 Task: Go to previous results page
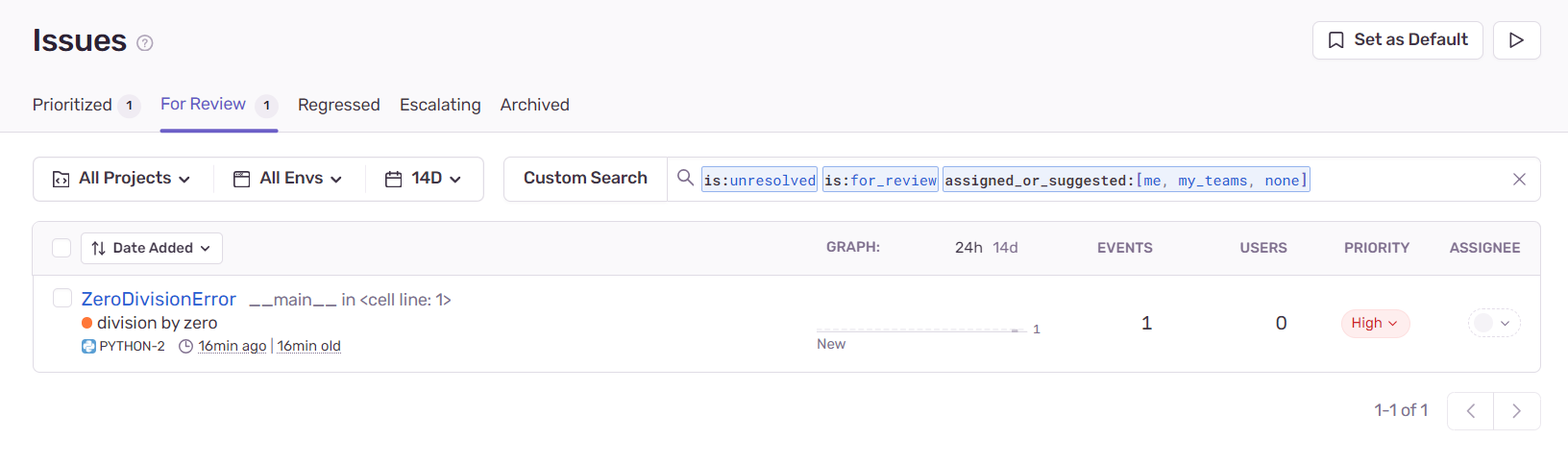(1470, 411)
